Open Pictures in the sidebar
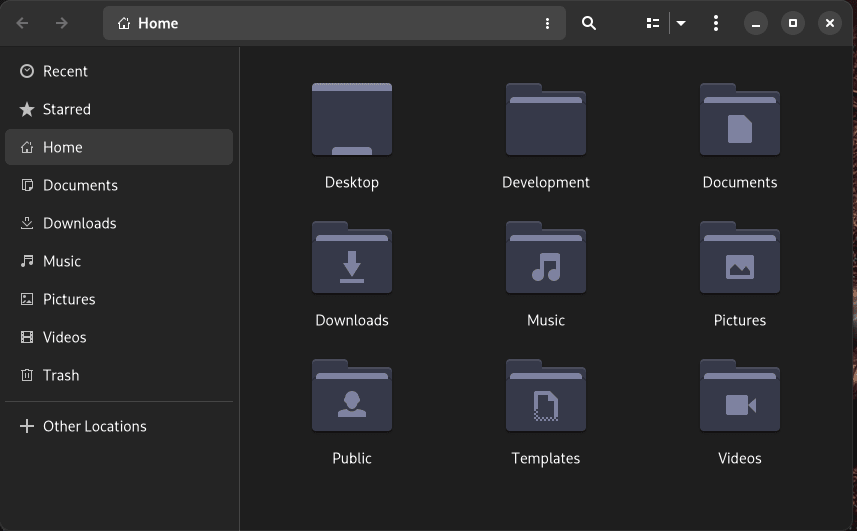Viewport: 857px width, 531px height. pos(119,299)
